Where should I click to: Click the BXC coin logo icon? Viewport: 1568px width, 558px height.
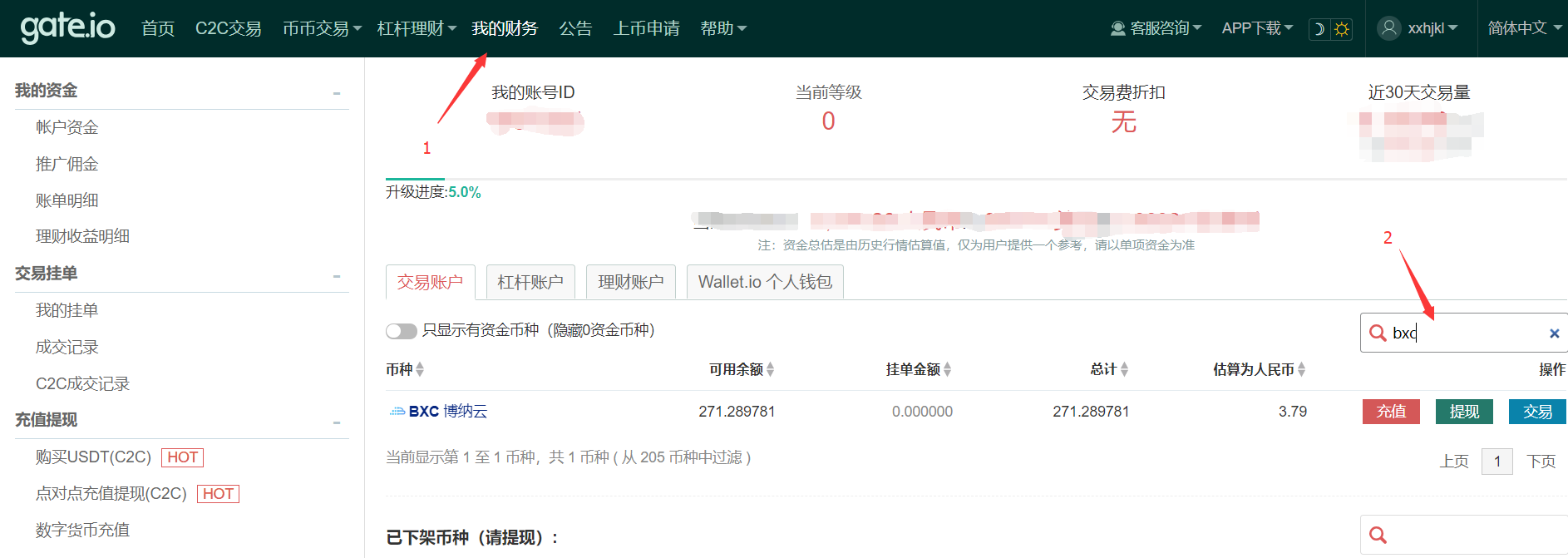397,411
